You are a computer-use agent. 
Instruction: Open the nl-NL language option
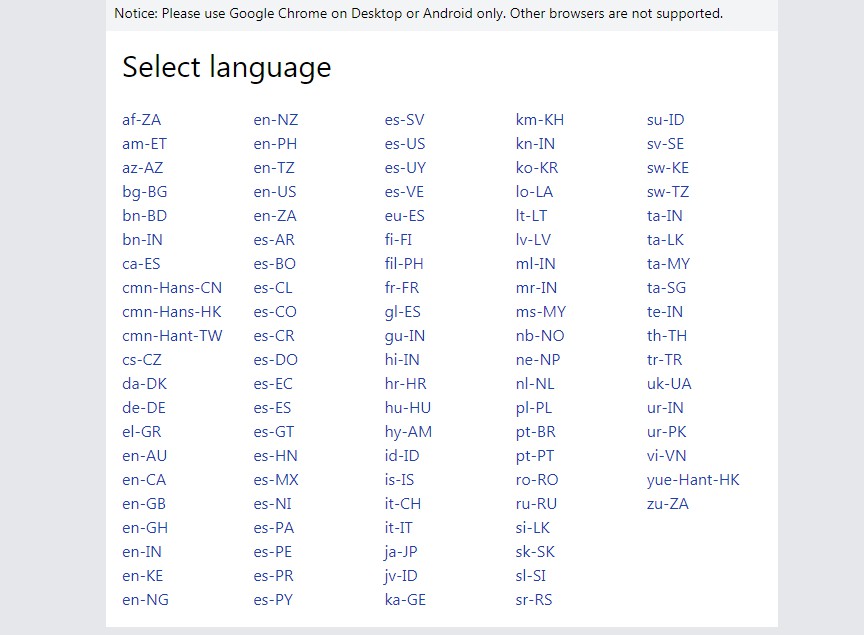535,384
